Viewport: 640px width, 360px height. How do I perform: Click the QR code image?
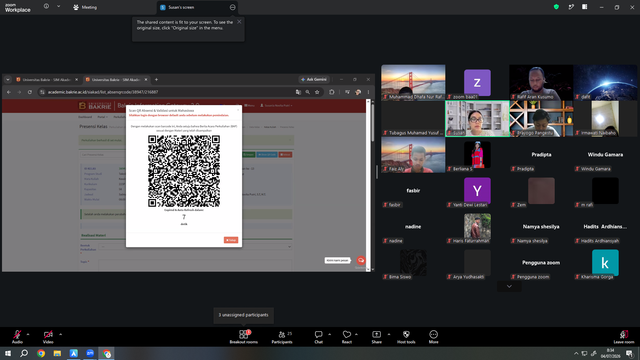coord(184,171)
